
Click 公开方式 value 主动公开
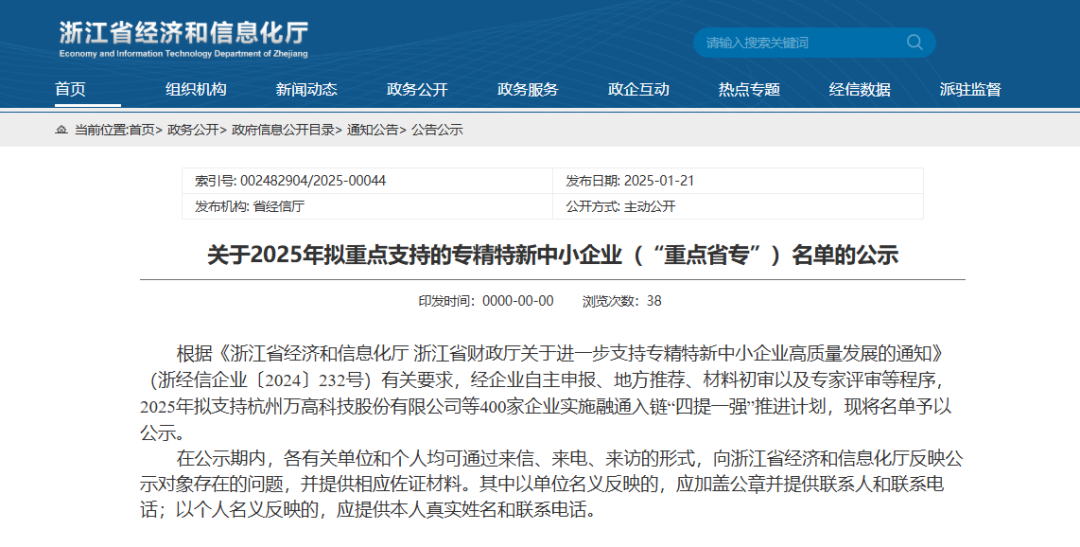click(650, 206)
